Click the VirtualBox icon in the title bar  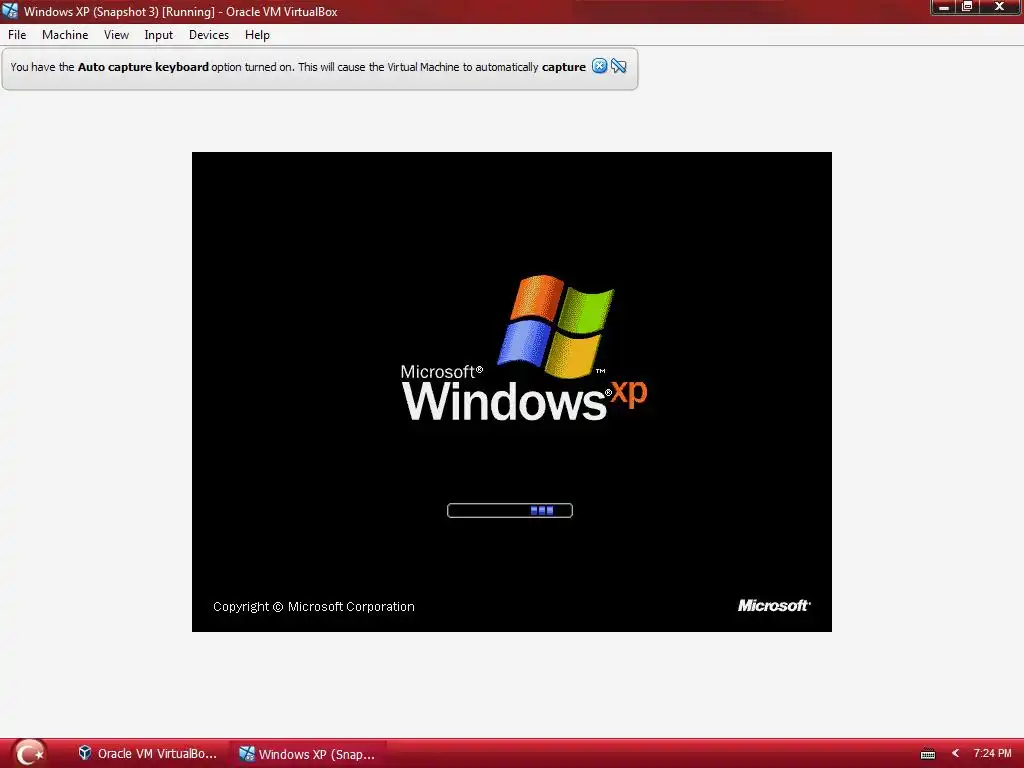point(10,10)
